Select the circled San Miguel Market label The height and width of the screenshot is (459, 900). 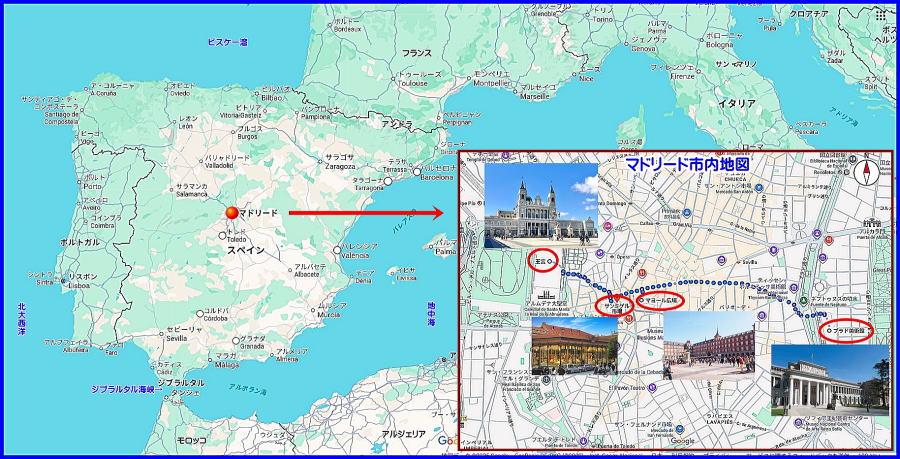[613, 305]
